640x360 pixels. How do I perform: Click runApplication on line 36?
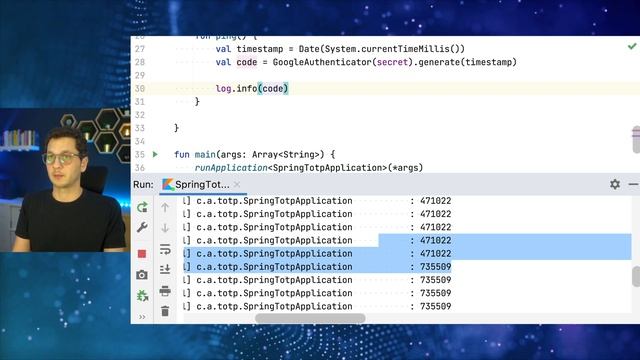231,168
